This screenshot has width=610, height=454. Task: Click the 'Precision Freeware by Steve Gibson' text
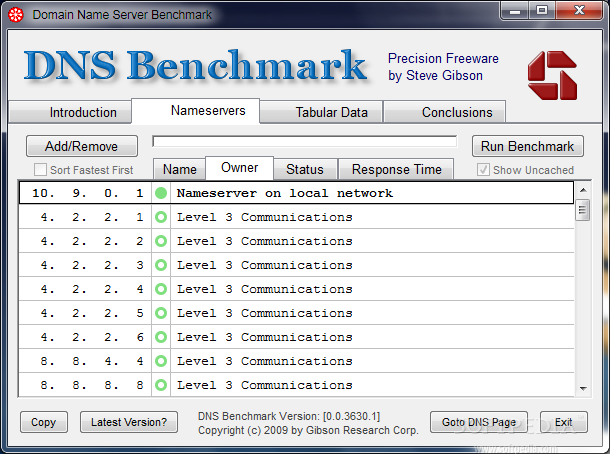[x=443, y=67]
